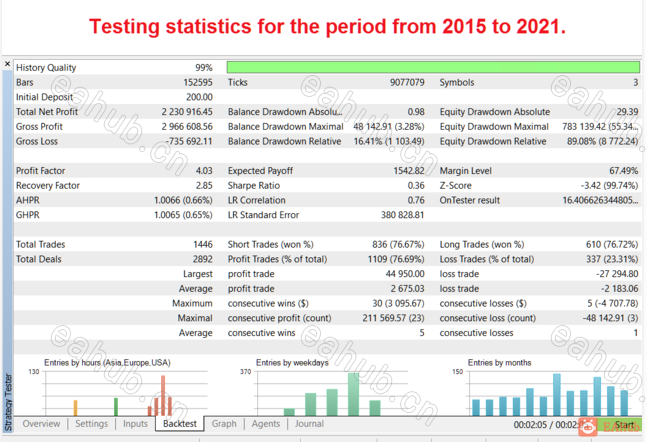This screenshot has height=442, width=649.
Task: Click consecutive wins value 30 (3 095.67)
Action: [x=398, y=303]
